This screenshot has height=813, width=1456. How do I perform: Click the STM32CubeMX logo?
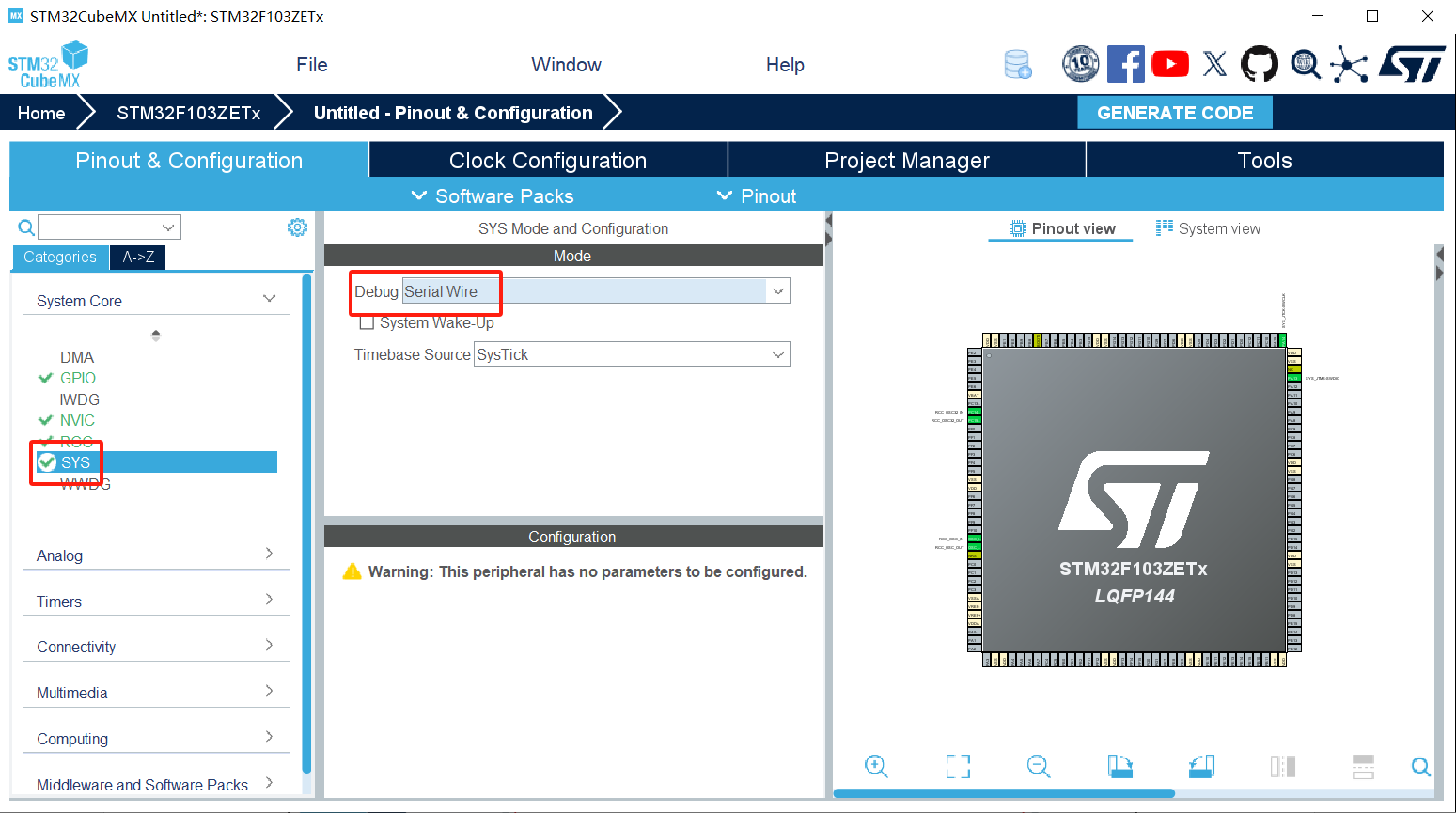pos(48,65)
